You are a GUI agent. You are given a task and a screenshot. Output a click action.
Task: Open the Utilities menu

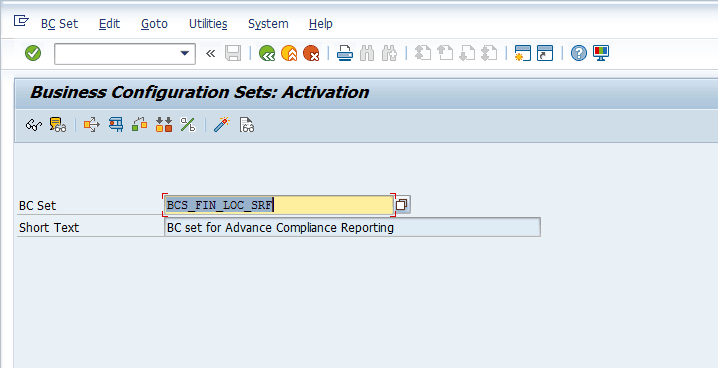pos(208,24)
